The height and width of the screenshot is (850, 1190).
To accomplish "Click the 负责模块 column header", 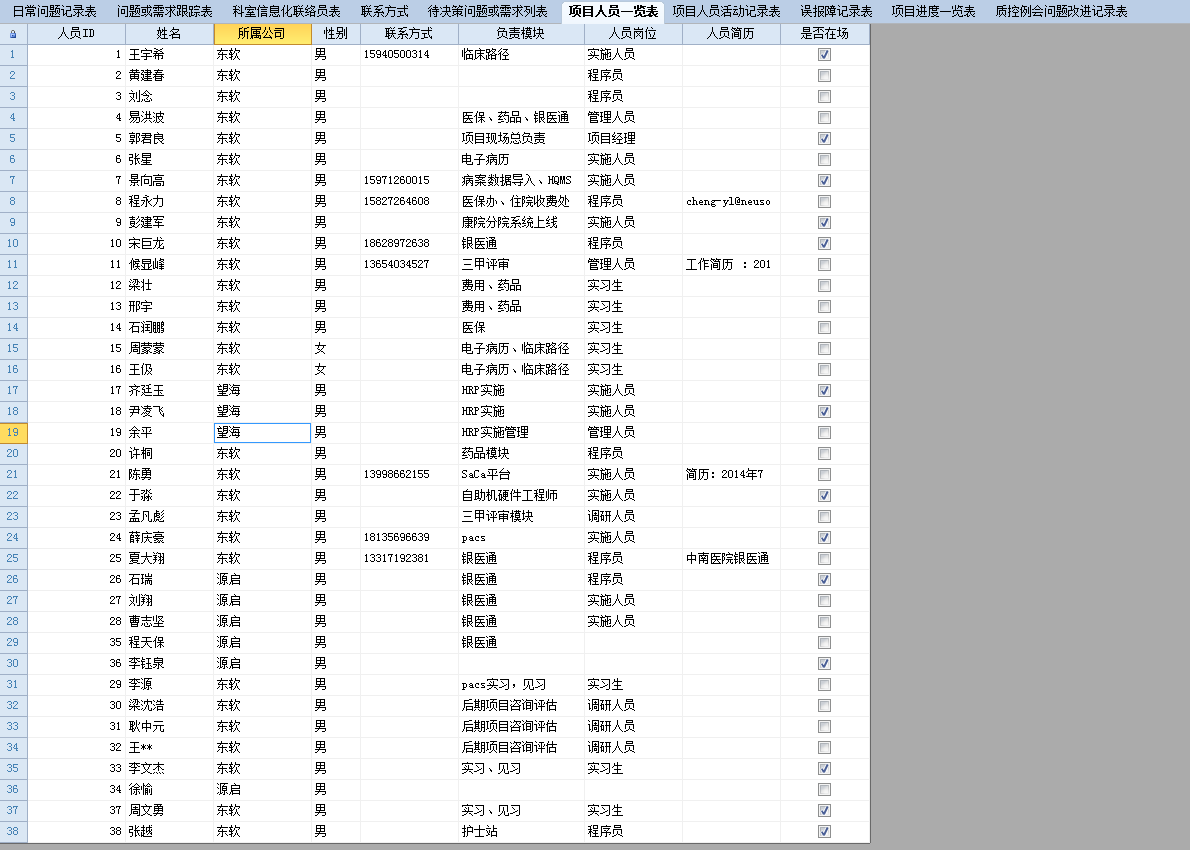I will [521, 33].
